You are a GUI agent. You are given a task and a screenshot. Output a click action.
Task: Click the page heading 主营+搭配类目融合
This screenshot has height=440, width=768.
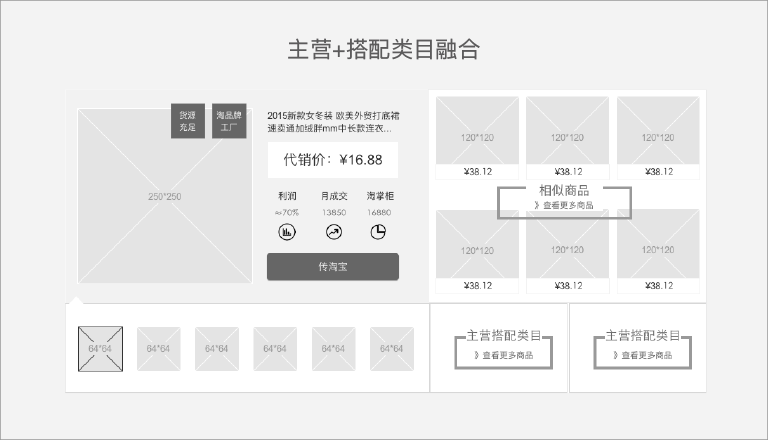(384, 49)
